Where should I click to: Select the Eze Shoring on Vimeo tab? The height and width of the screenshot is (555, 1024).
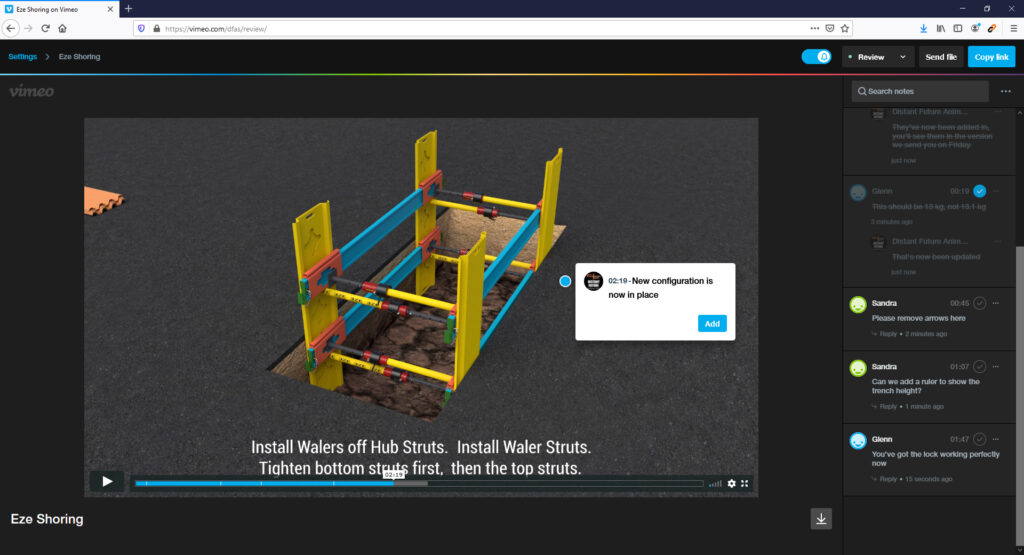tap(59, 9)
